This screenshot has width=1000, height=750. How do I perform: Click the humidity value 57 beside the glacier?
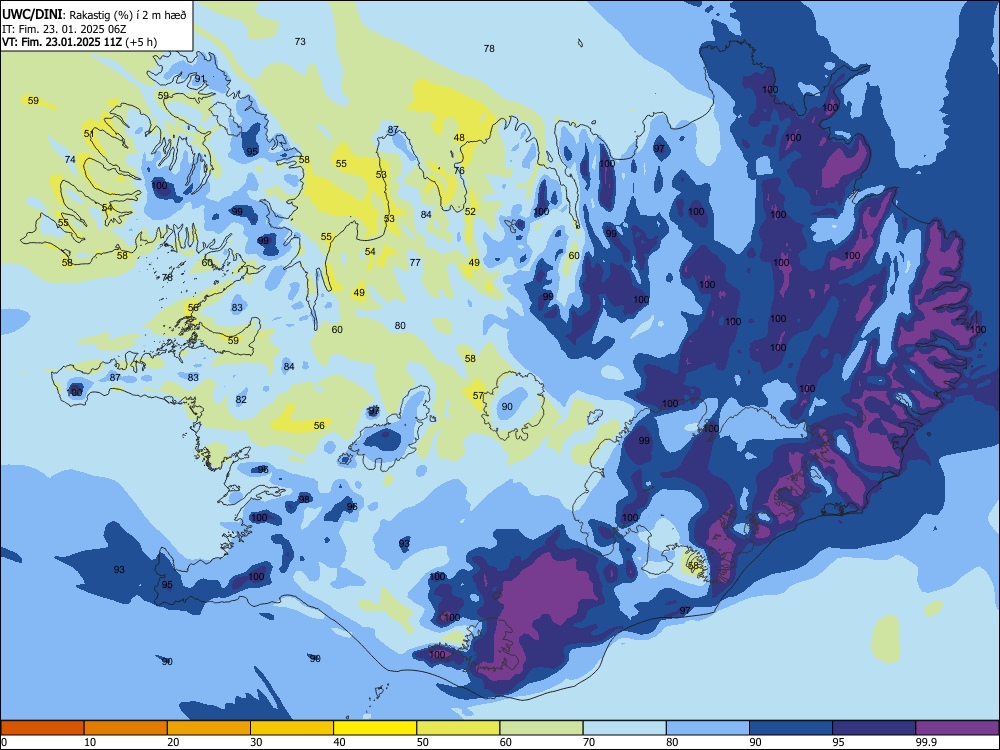pos(478,395)
